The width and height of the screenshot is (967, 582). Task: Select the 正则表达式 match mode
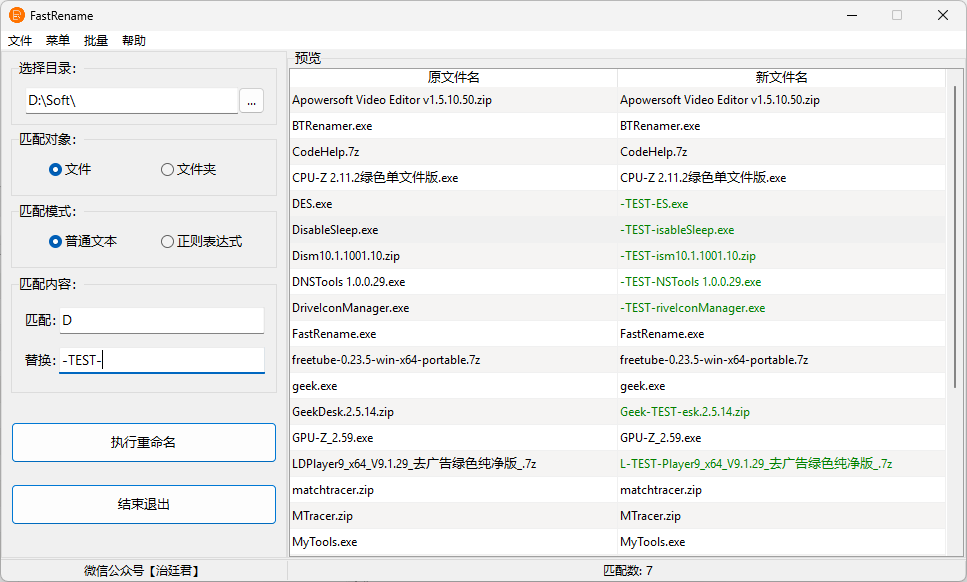coord(202,242)
